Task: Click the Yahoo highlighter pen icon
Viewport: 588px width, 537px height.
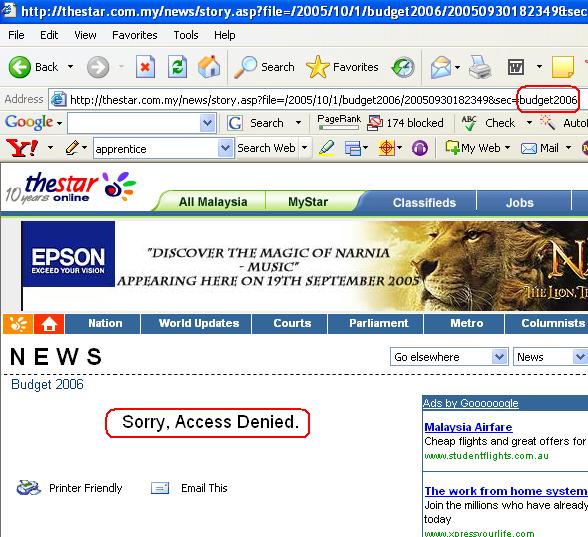Action: (327, 148)
